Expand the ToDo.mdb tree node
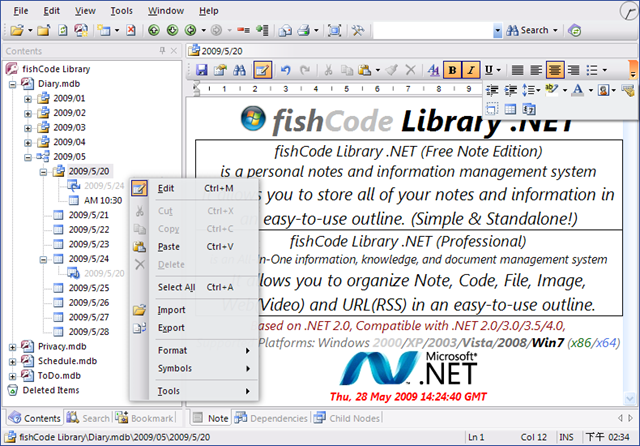The width and height of the screenshot is (640, 446). 13,376
